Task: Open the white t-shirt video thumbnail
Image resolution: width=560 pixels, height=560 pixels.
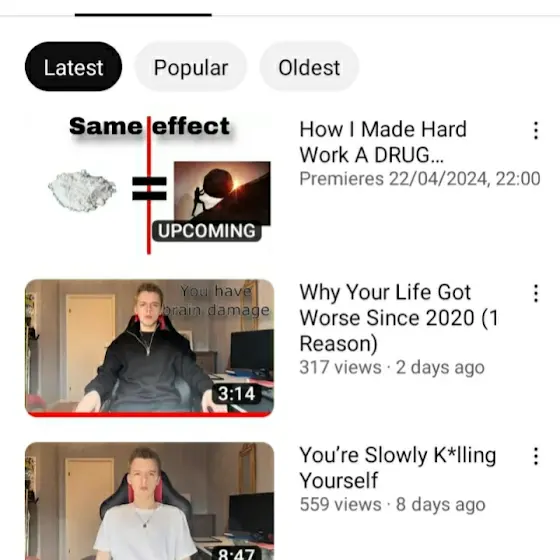Action: pos(150,501)
